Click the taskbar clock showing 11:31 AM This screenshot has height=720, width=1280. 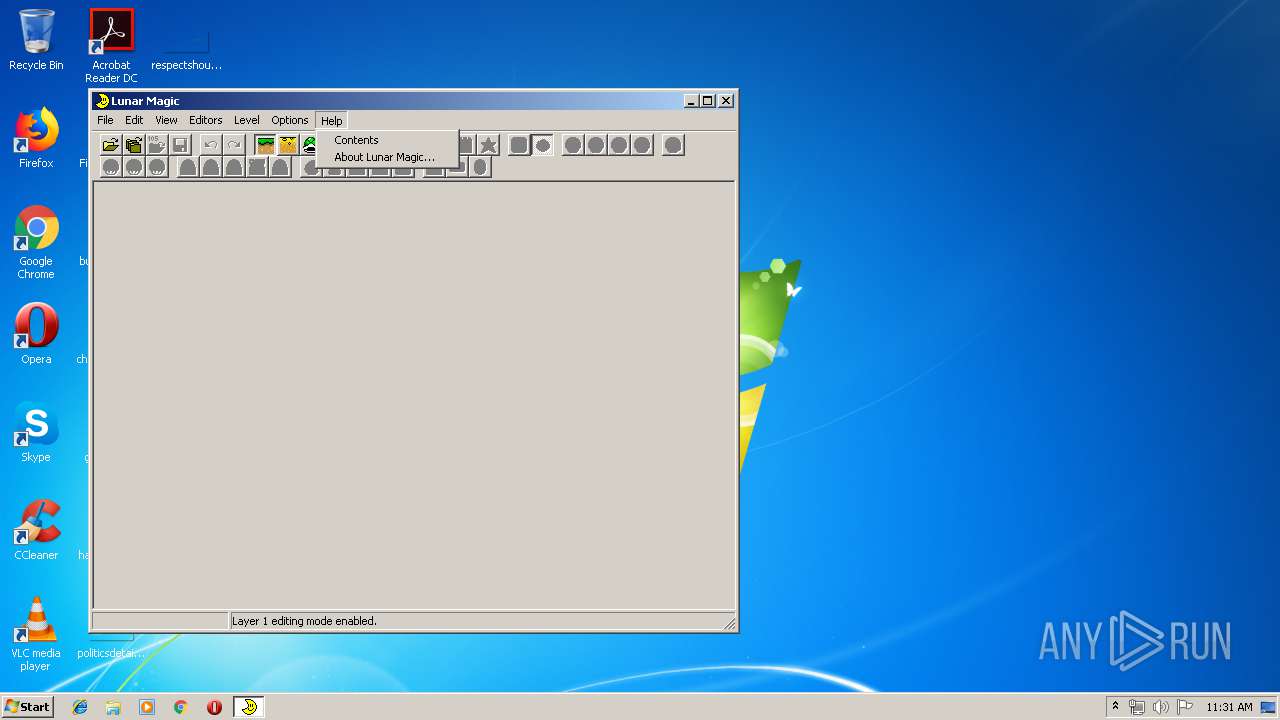(1229, 707)
